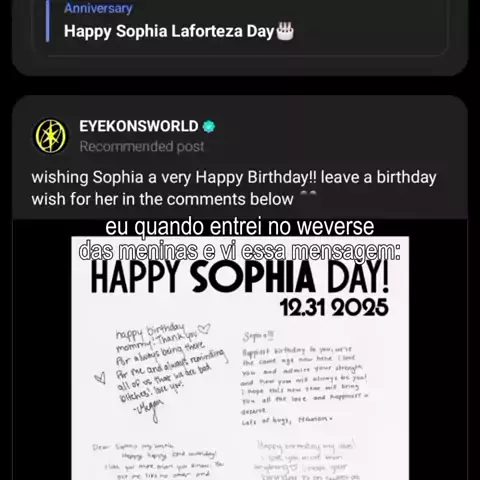
Task: View the faded bottom-right birthday note
Action: [x=307, y=461]
